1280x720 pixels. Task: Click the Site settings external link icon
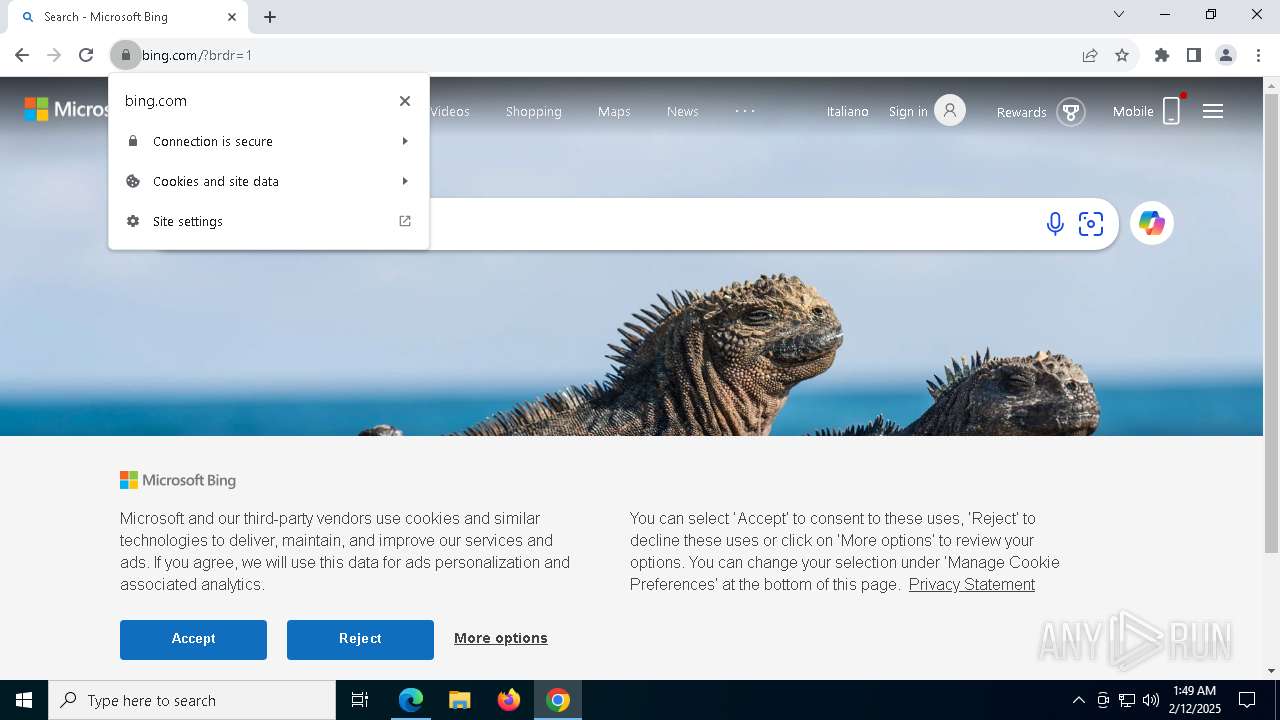(405, 221)
